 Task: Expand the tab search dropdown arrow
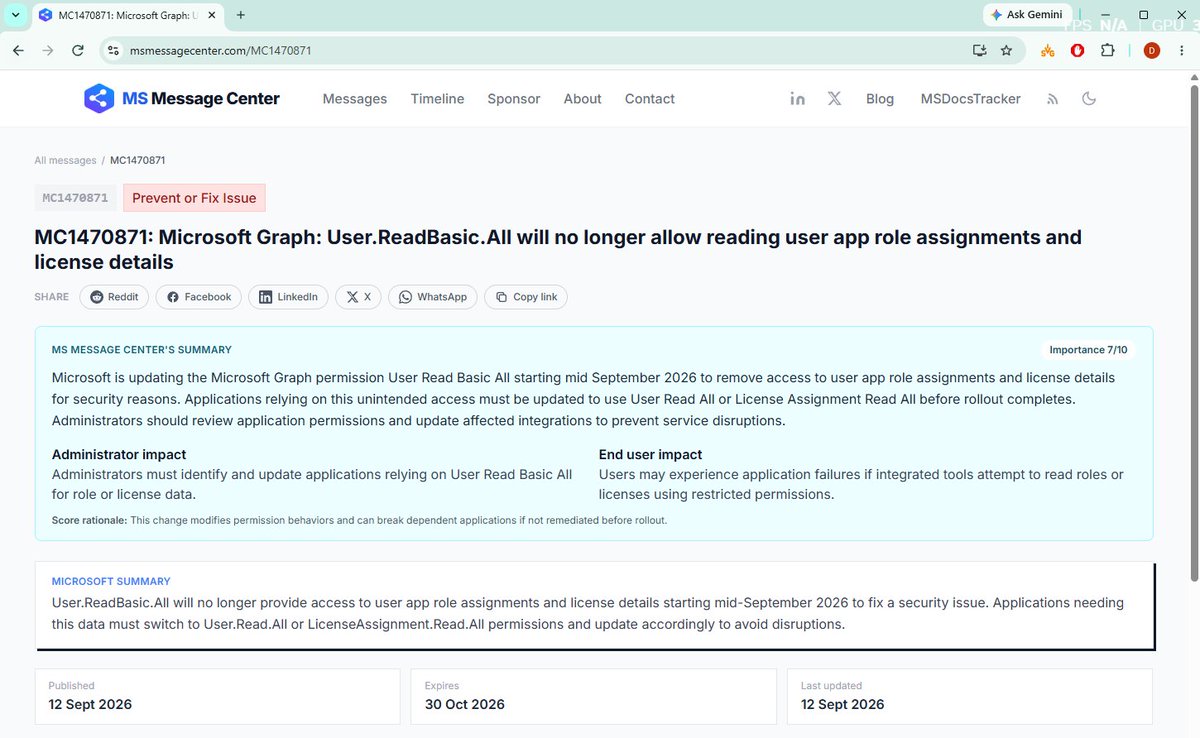click(x=15, y=15)
